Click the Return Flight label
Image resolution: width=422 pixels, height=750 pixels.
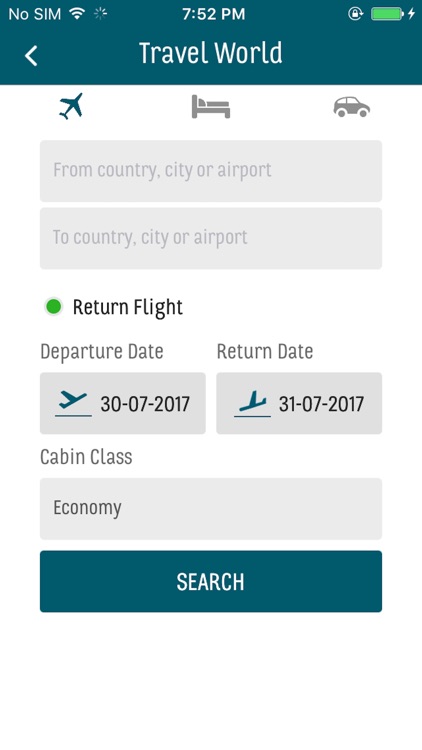(128, 308)
